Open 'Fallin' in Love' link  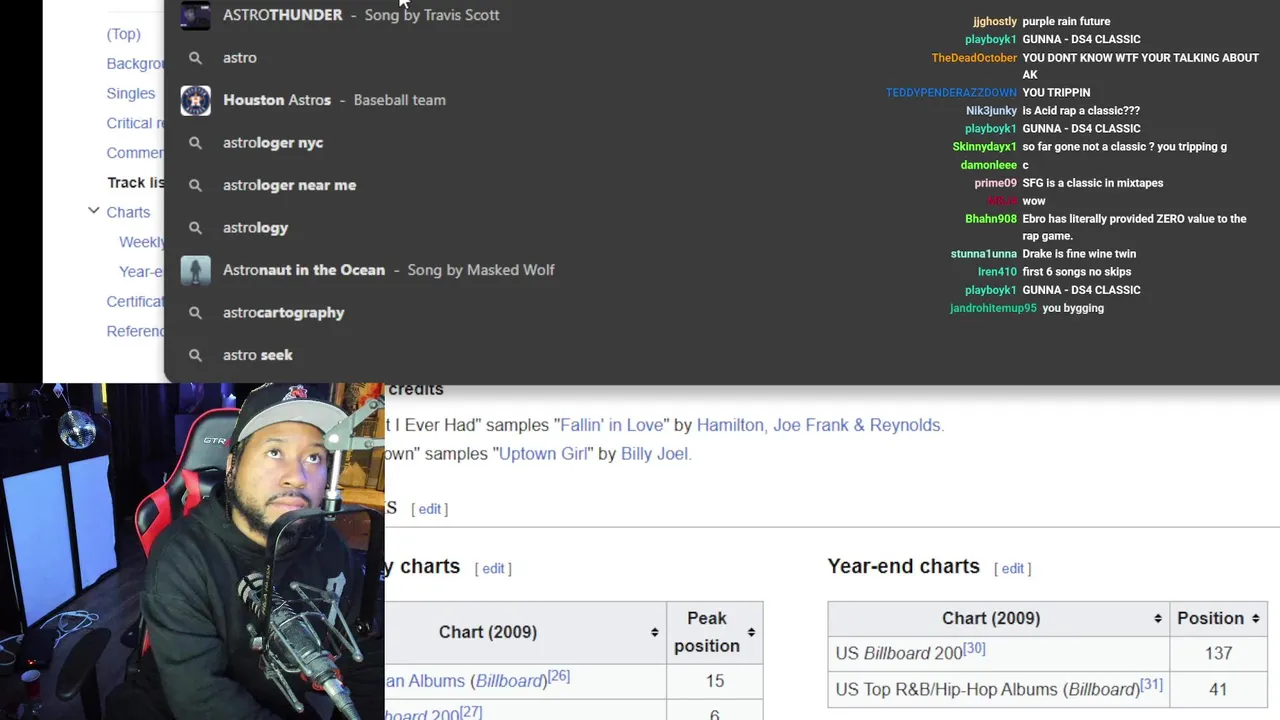pos(612,425)
